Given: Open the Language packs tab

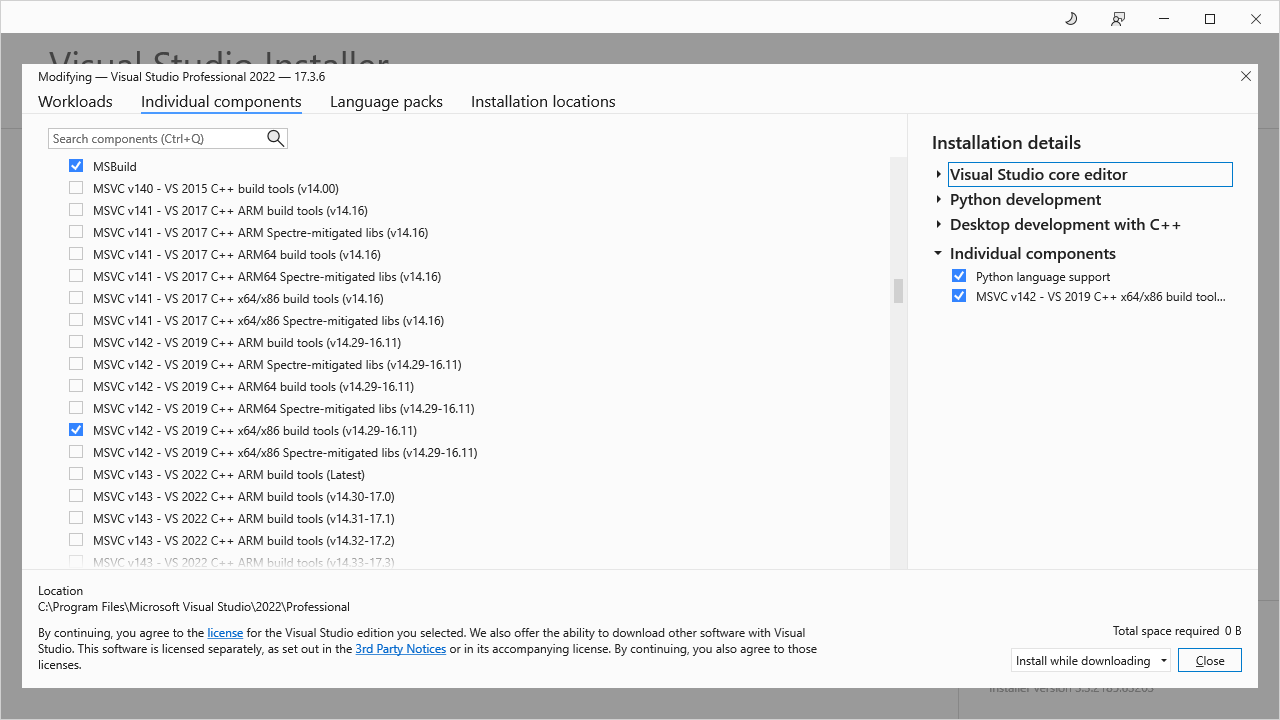Looking at the screenshot, I should point(386,101).
